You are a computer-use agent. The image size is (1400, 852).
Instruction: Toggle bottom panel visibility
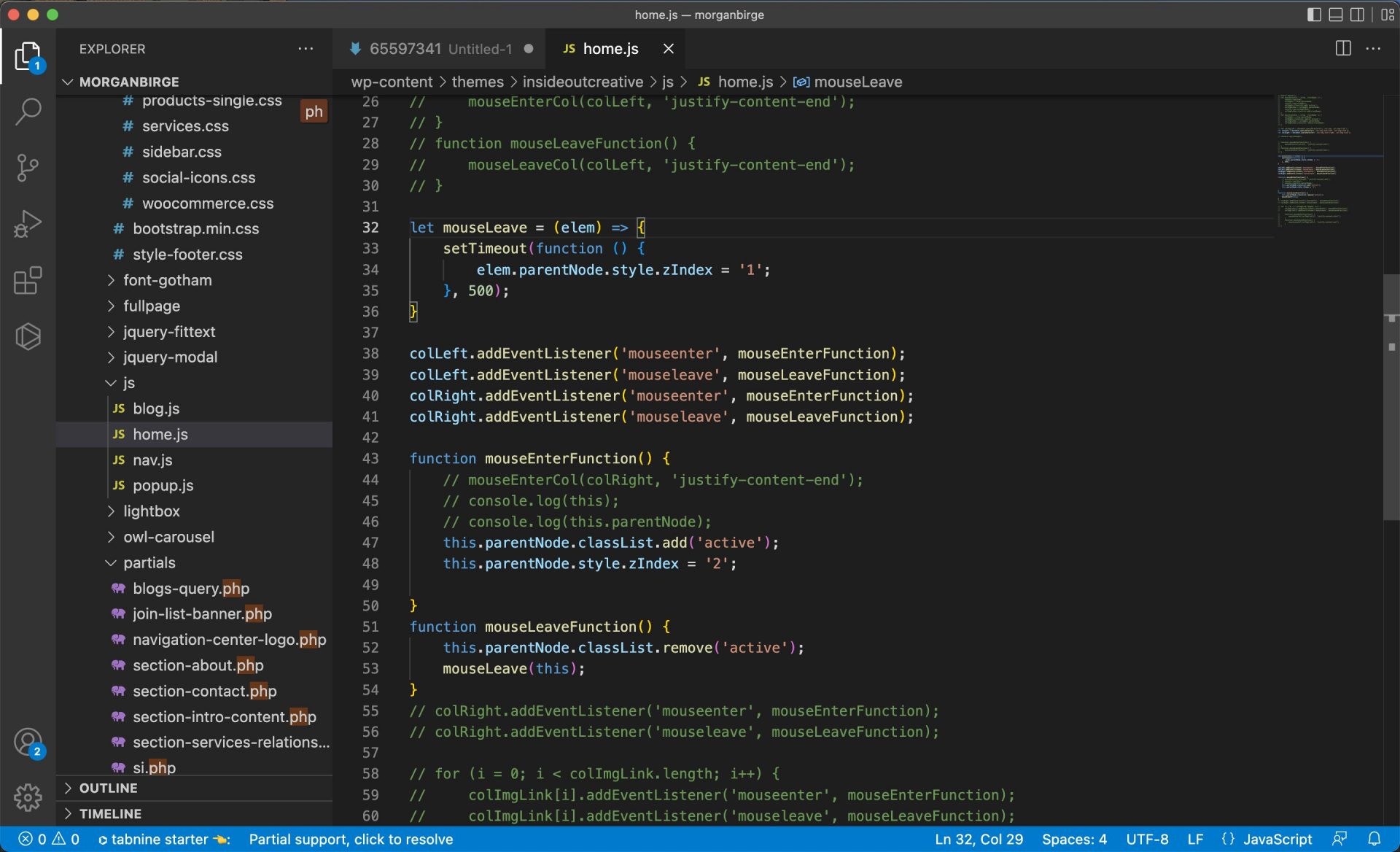coord(1335,15)
